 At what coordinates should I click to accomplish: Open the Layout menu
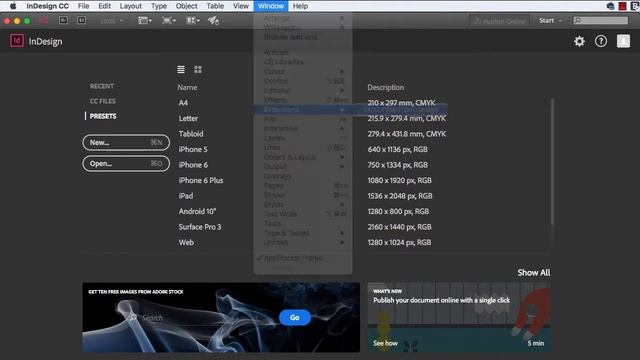131,6
